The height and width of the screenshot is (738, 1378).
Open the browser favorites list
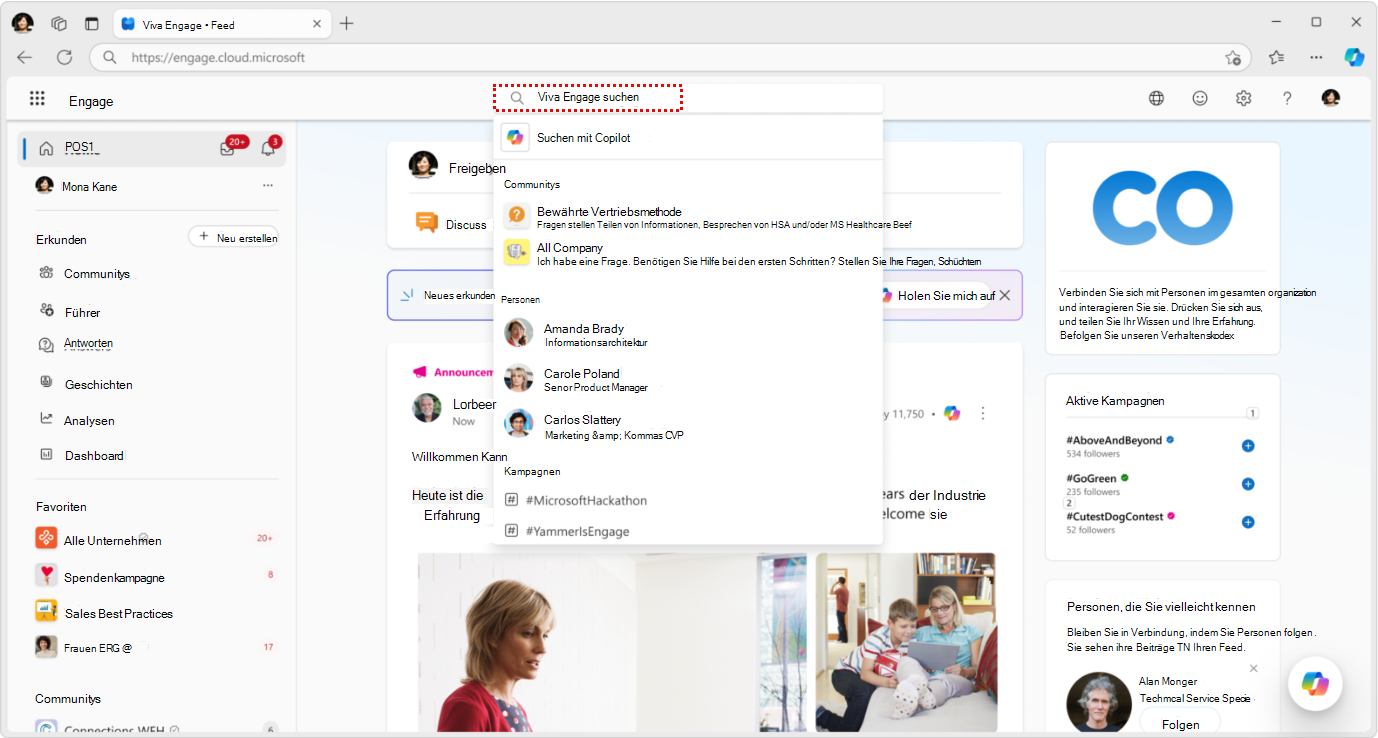(1276, 58)
